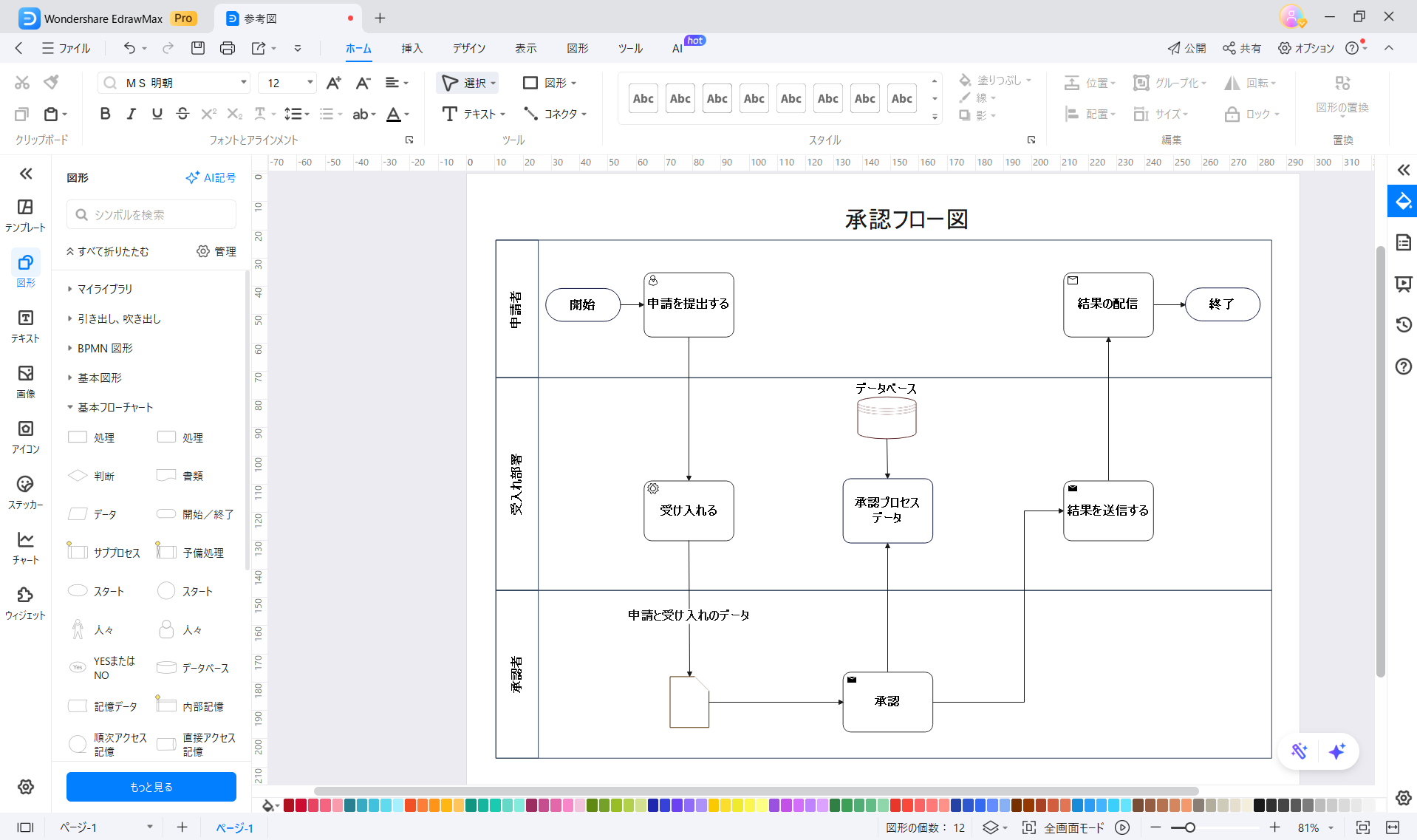Open the Widgets panel in the sidebar
The image size is (1417, 840).
point(25,603)
